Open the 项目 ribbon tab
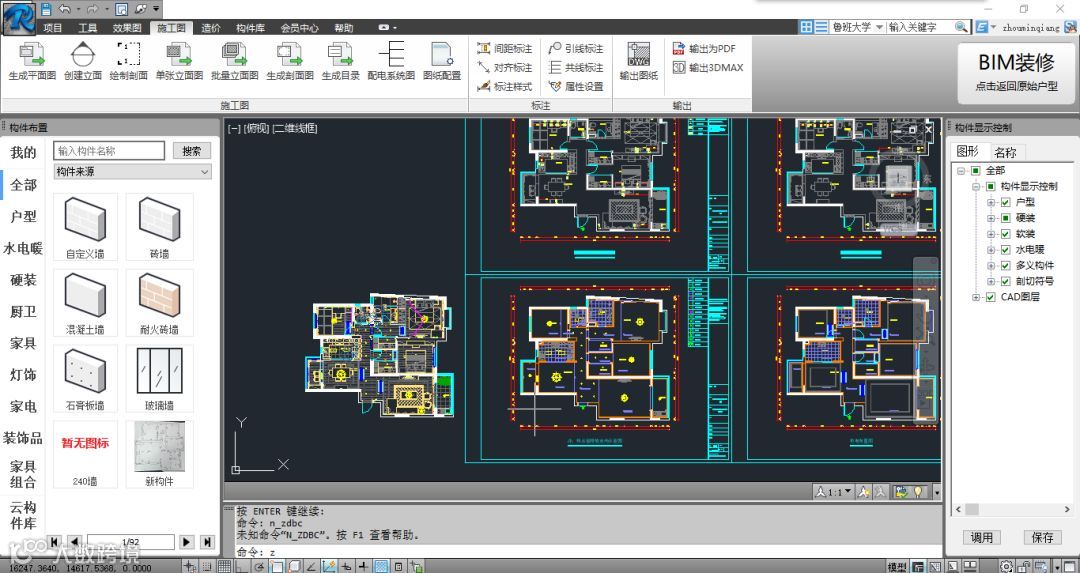Viewport: 1080px width, 573px height. (x=52, y=28)
